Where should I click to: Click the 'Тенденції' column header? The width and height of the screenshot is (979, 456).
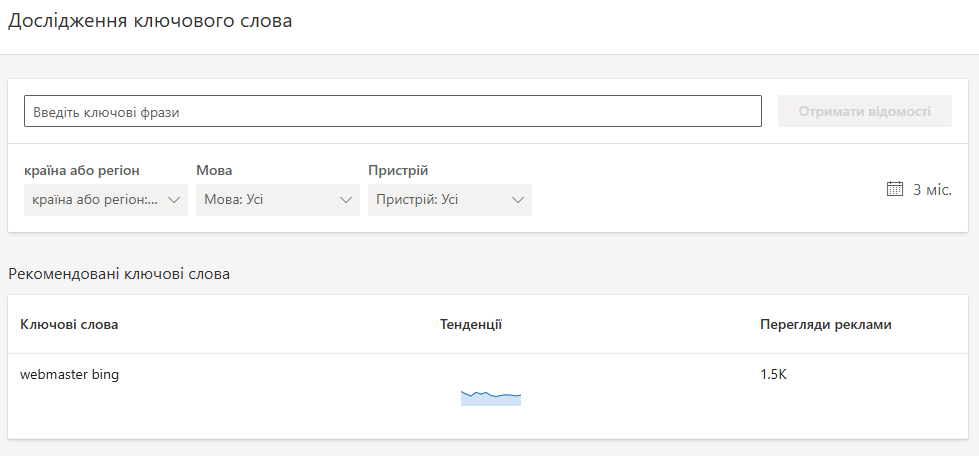470,324
